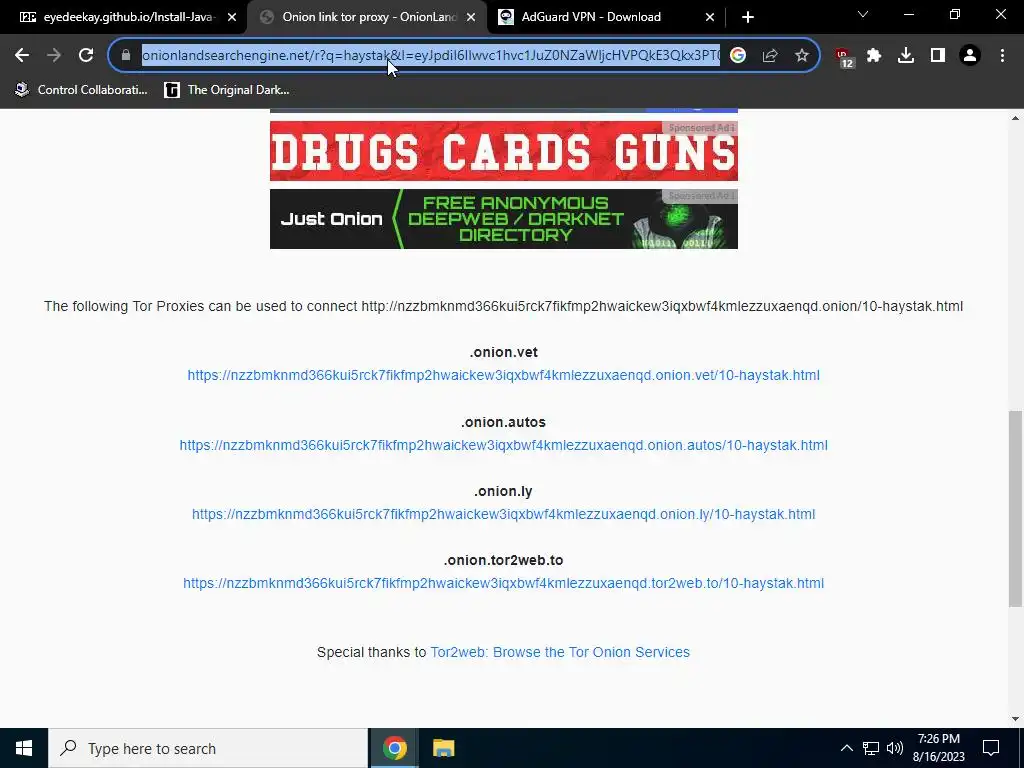Click the address bar URL field

[x=430, y=56]
